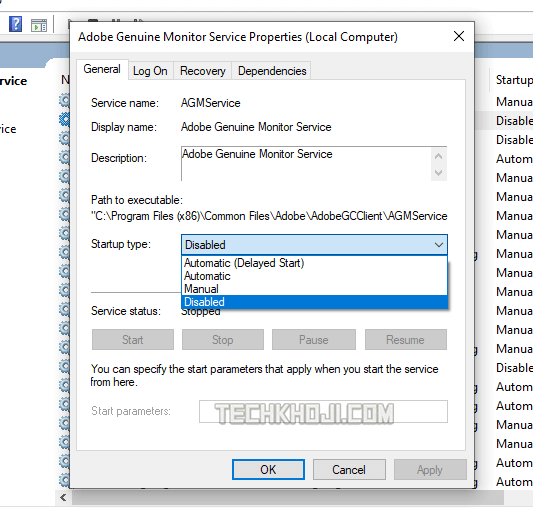This screenshot has width=533, height=508.
Task: Click the Help question-mark toolbar icon
Action: [15, 24]
